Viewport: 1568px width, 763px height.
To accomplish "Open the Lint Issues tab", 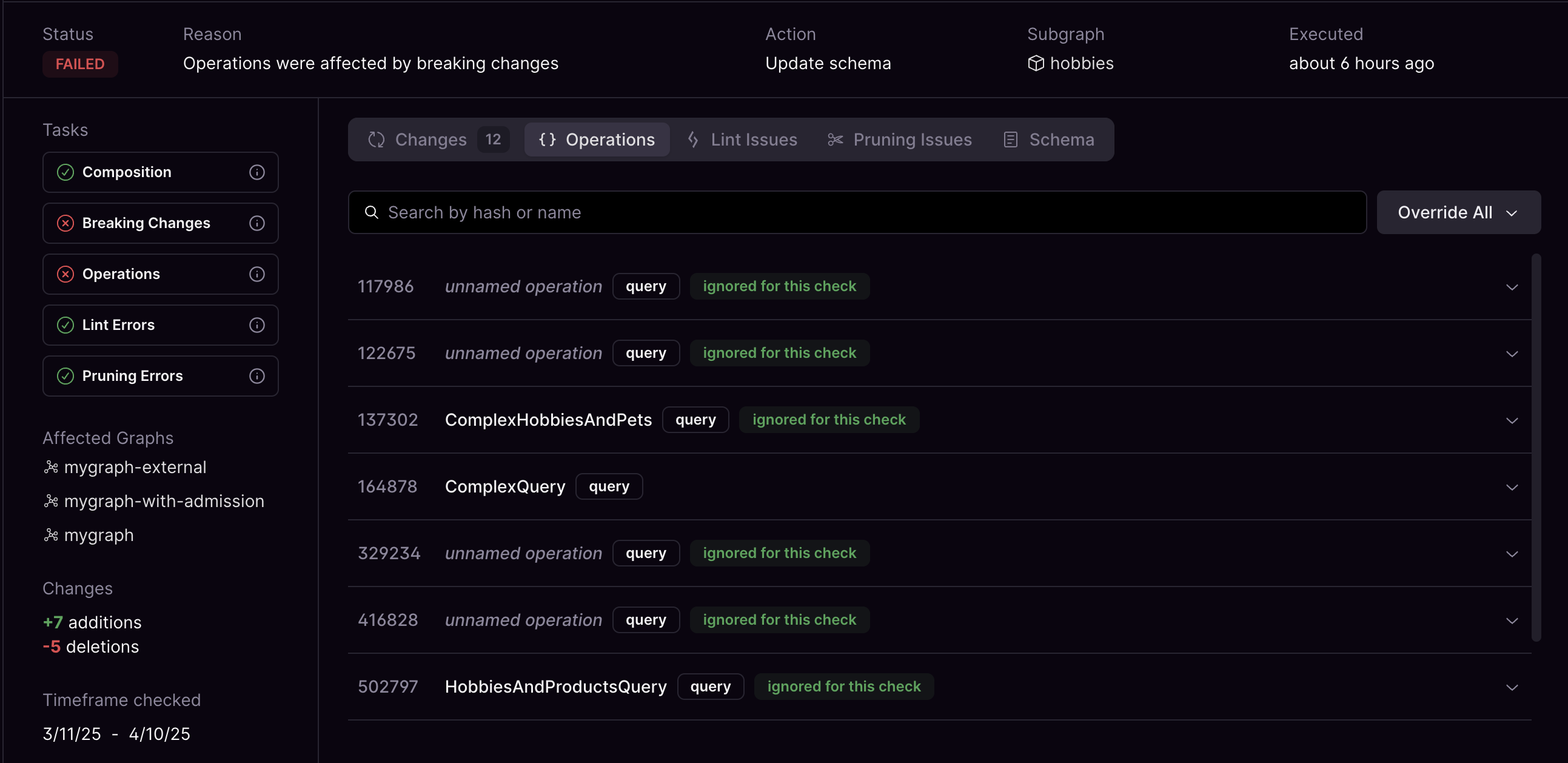I will (754, 139).
